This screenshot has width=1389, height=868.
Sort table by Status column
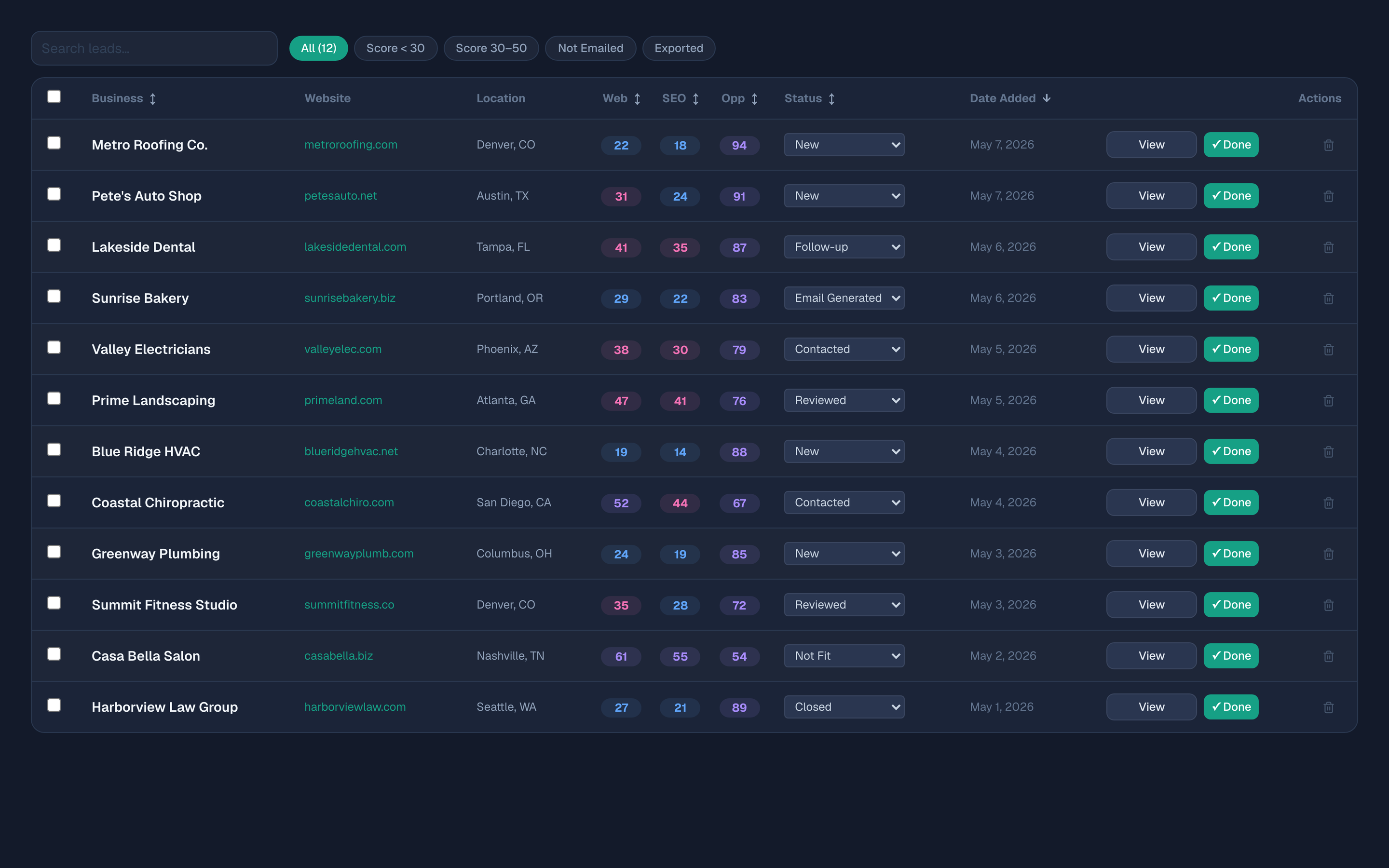pyautogui.click(x=809, y=99)
